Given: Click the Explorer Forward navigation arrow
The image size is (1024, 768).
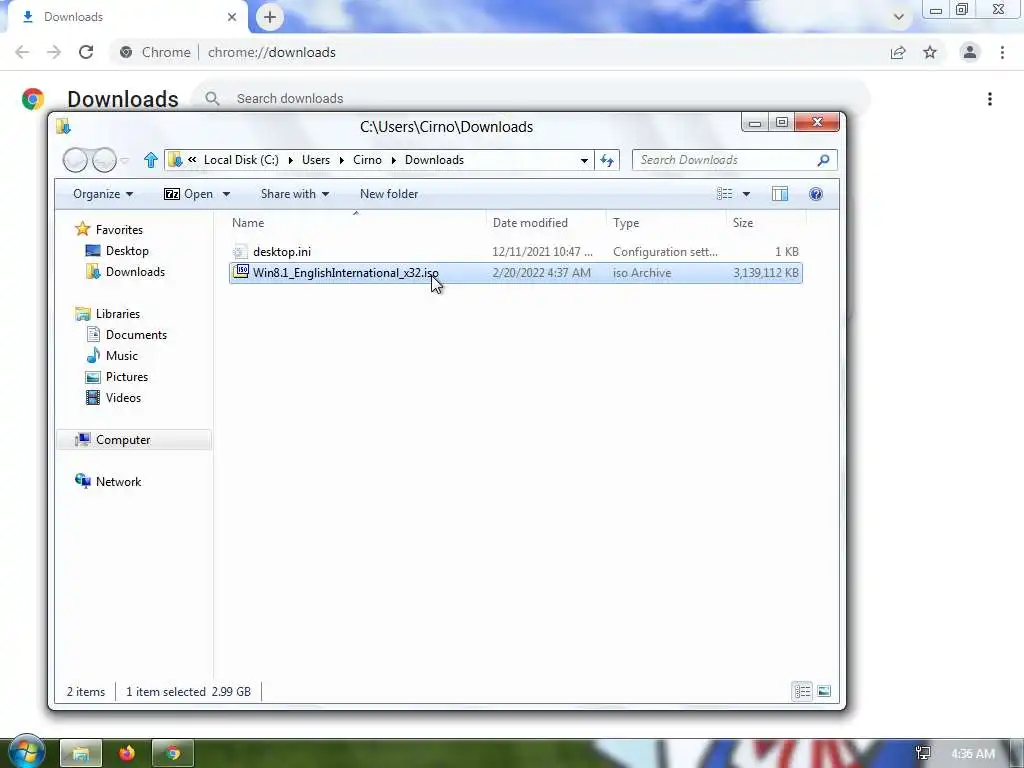Looking at the screenshot, I should pyautogui.click(x=104, y=160).
